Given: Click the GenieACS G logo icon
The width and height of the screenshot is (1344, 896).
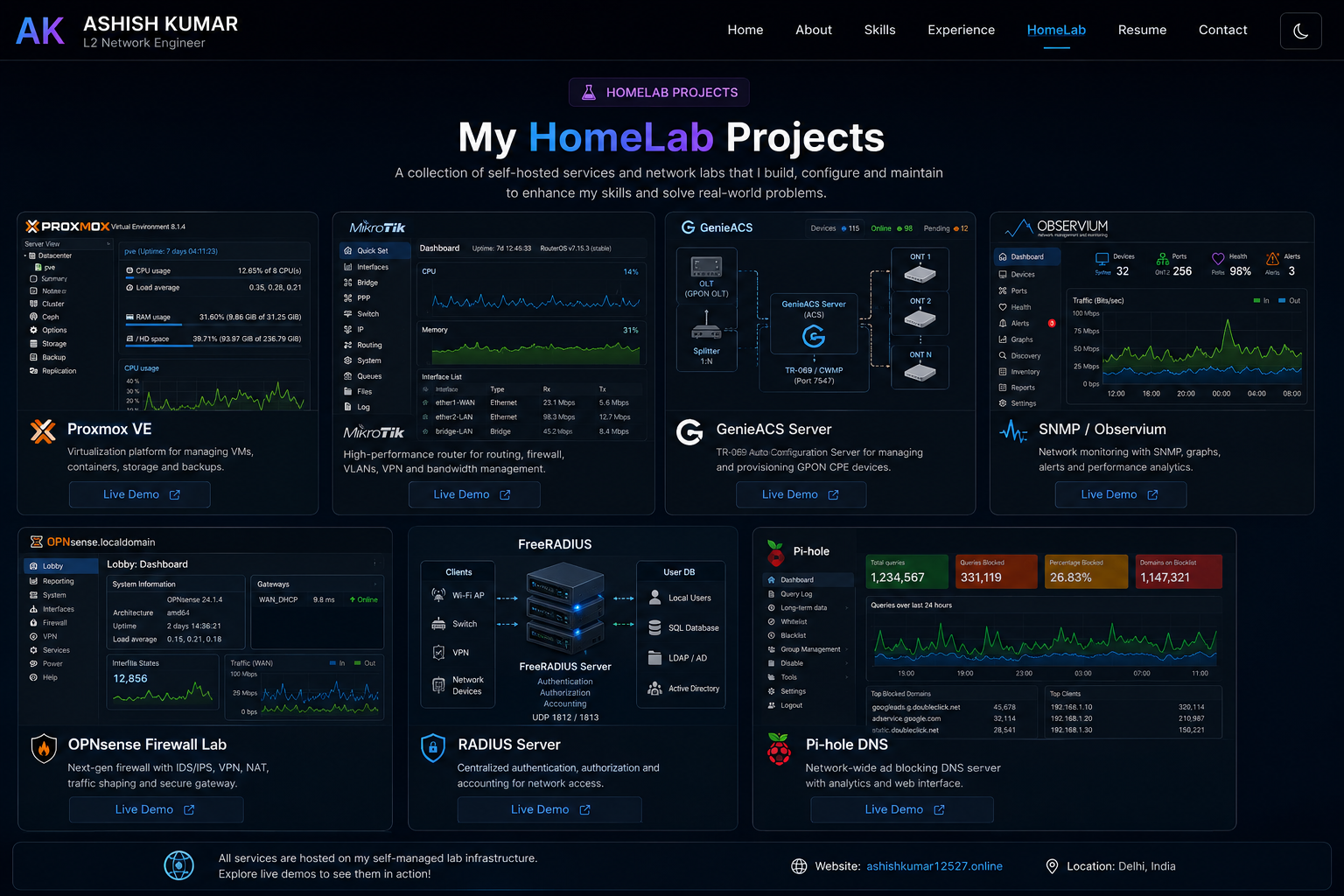Looking at the screenshot, I should tap(689, 431).
